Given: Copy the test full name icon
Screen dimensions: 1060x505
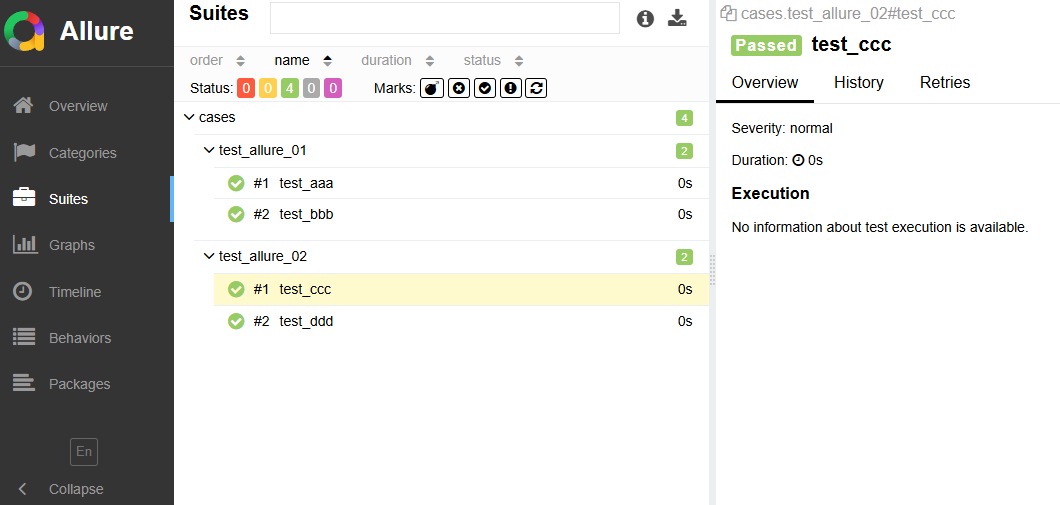Looking at the screenshot, I should pyautogui.click(x=728, y=13).
